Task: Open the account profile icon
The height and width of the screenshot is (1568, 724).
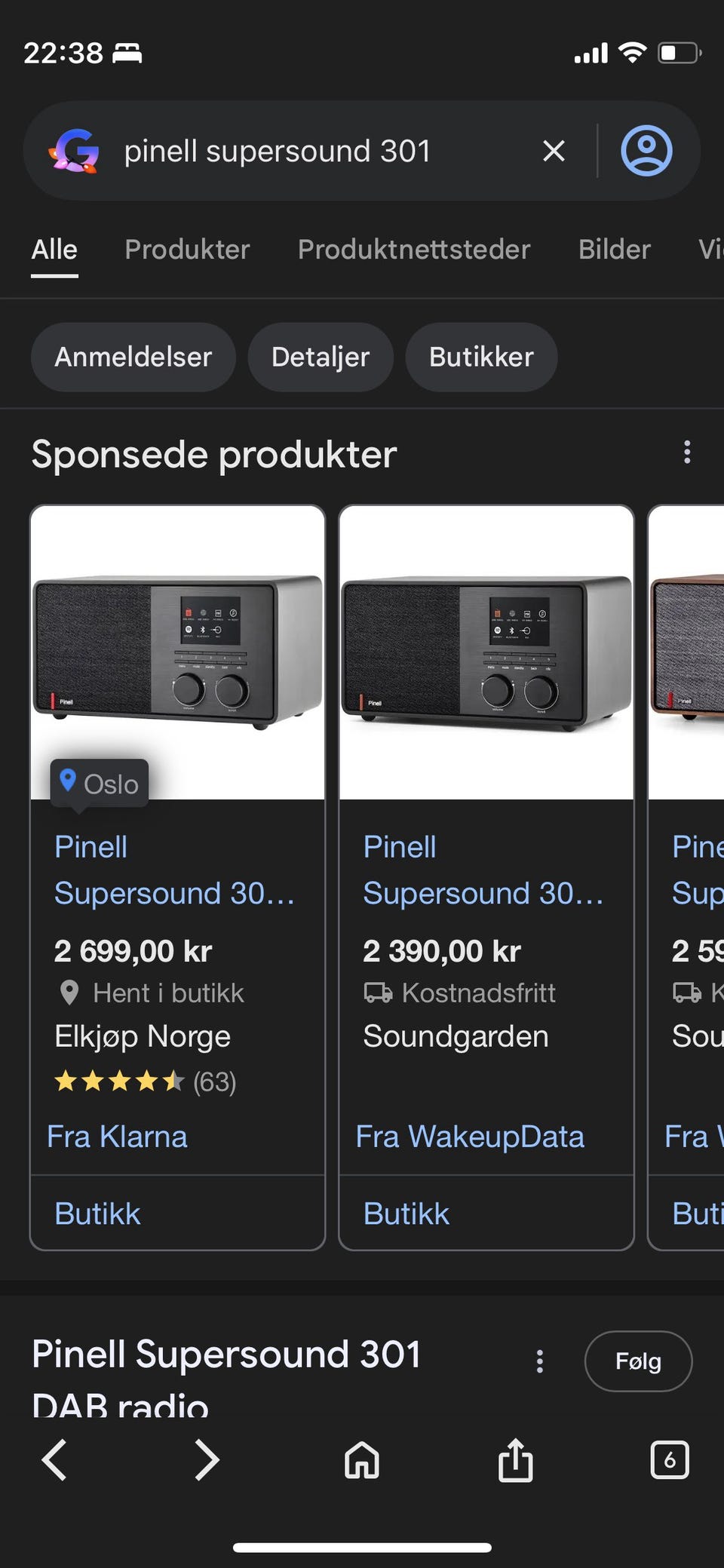Action: (x=646, y=151)
